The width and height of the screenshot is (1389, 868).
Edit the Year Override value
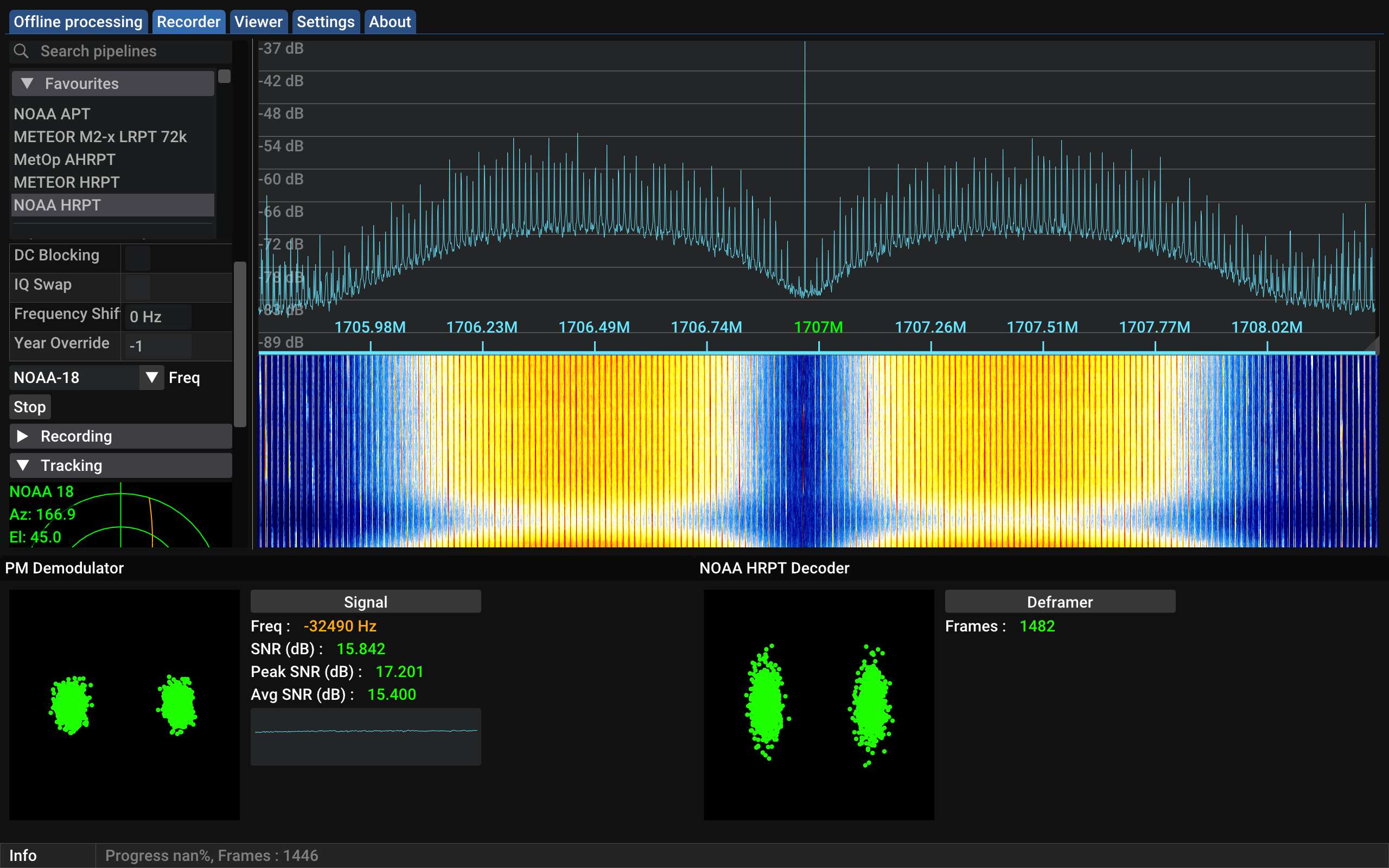[158, 345]
